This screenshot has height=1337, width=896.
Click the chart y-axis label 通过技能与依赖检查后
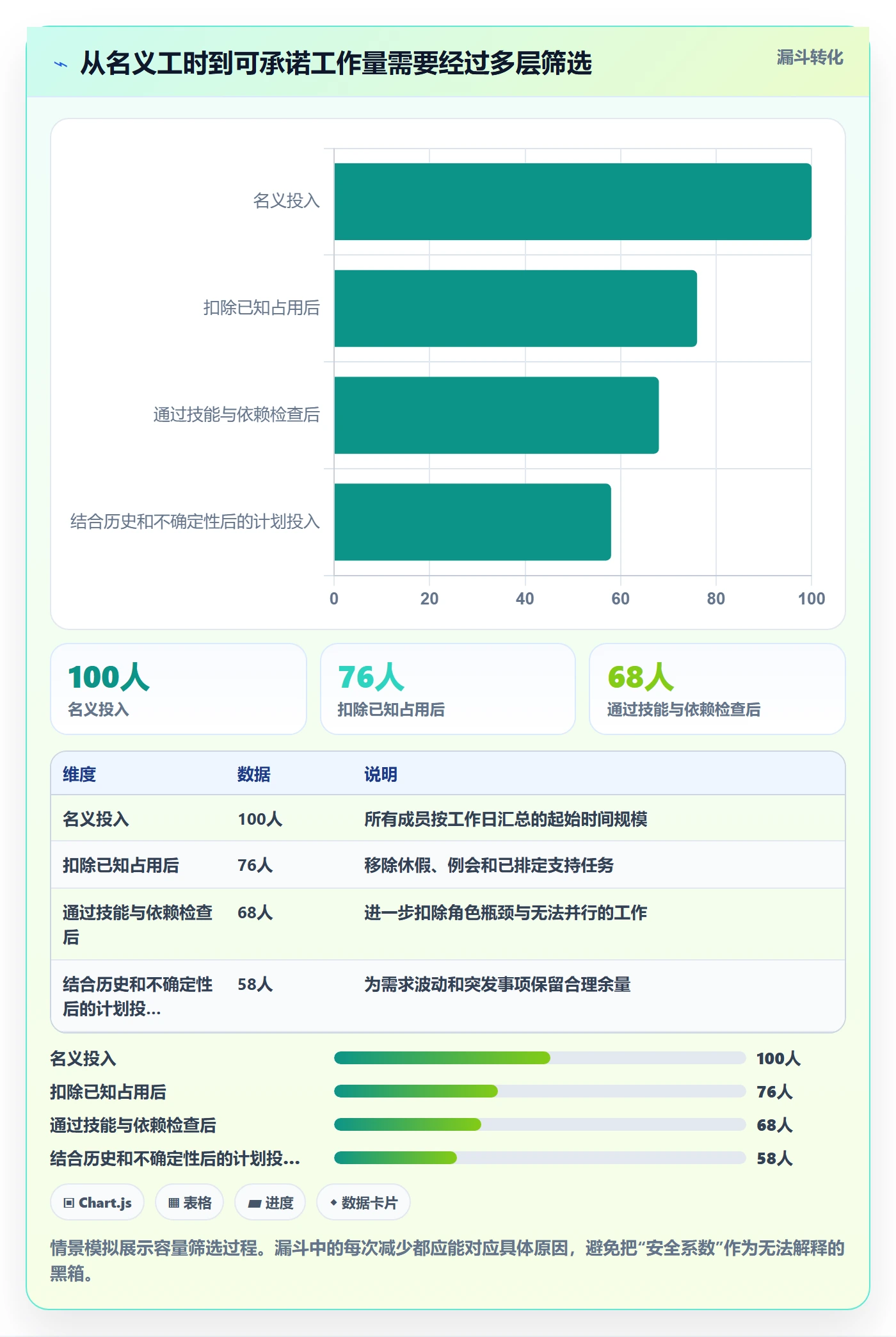click(x=236, y=415)
